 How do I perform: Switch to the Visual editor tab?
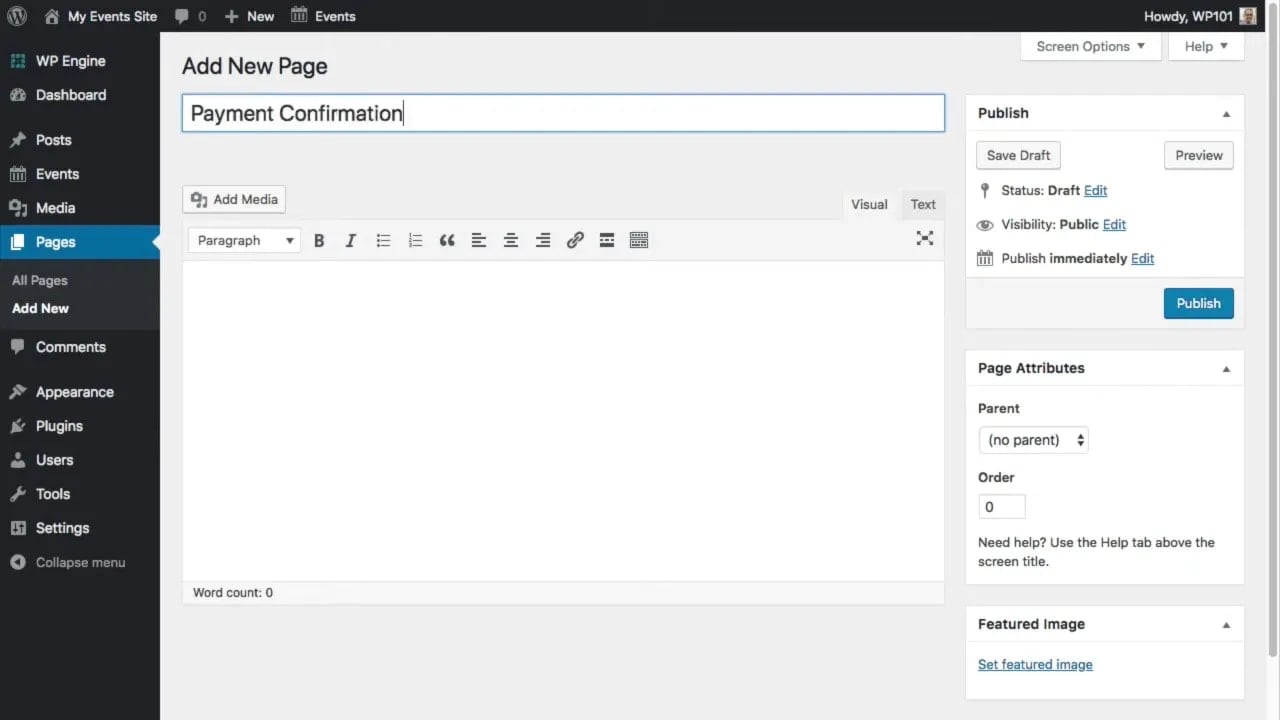pos(869,205)
